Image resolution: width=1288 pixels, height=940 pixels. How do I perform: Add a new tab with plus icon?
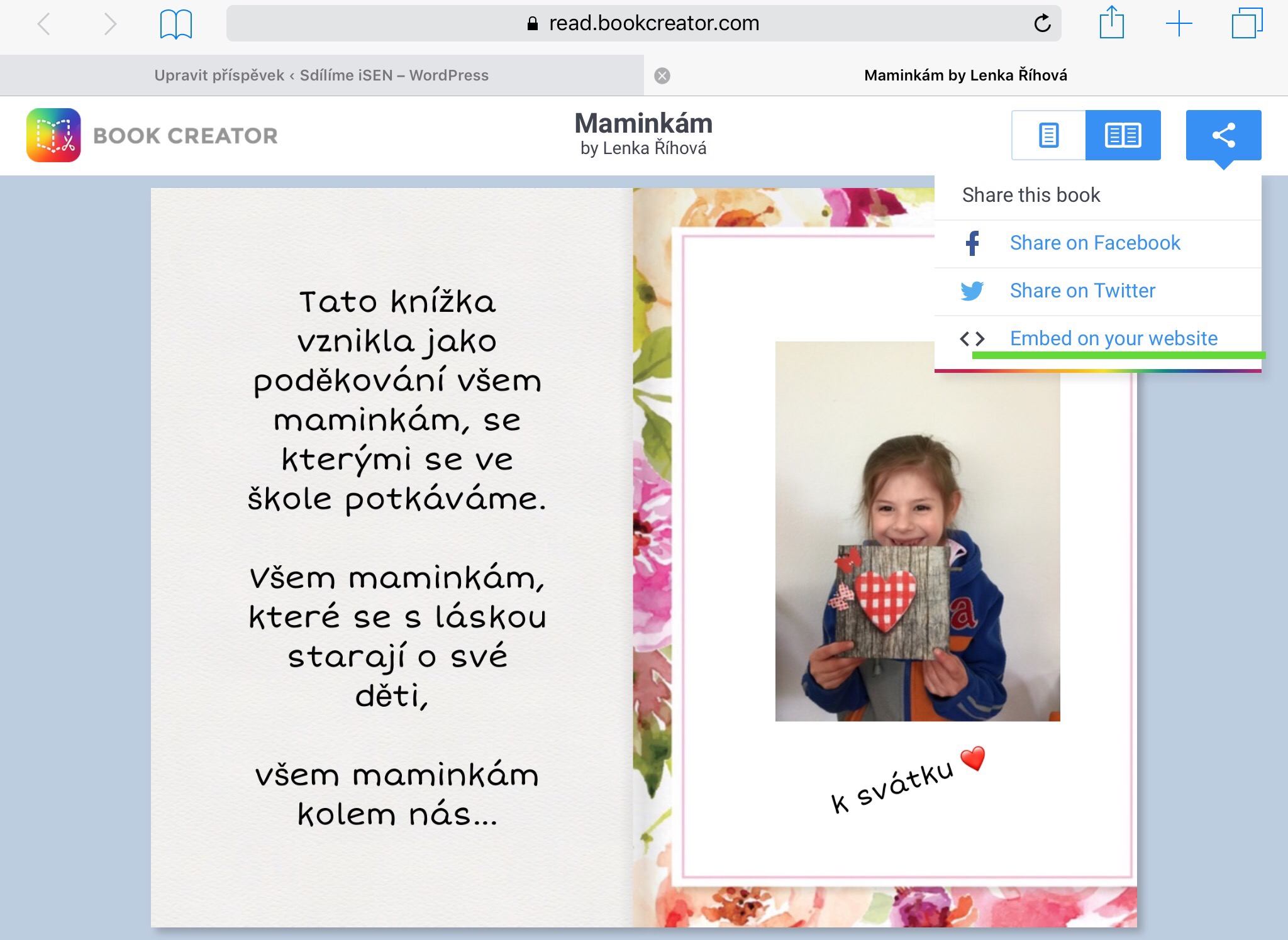pyautogui.click(x=1179, y=23)
